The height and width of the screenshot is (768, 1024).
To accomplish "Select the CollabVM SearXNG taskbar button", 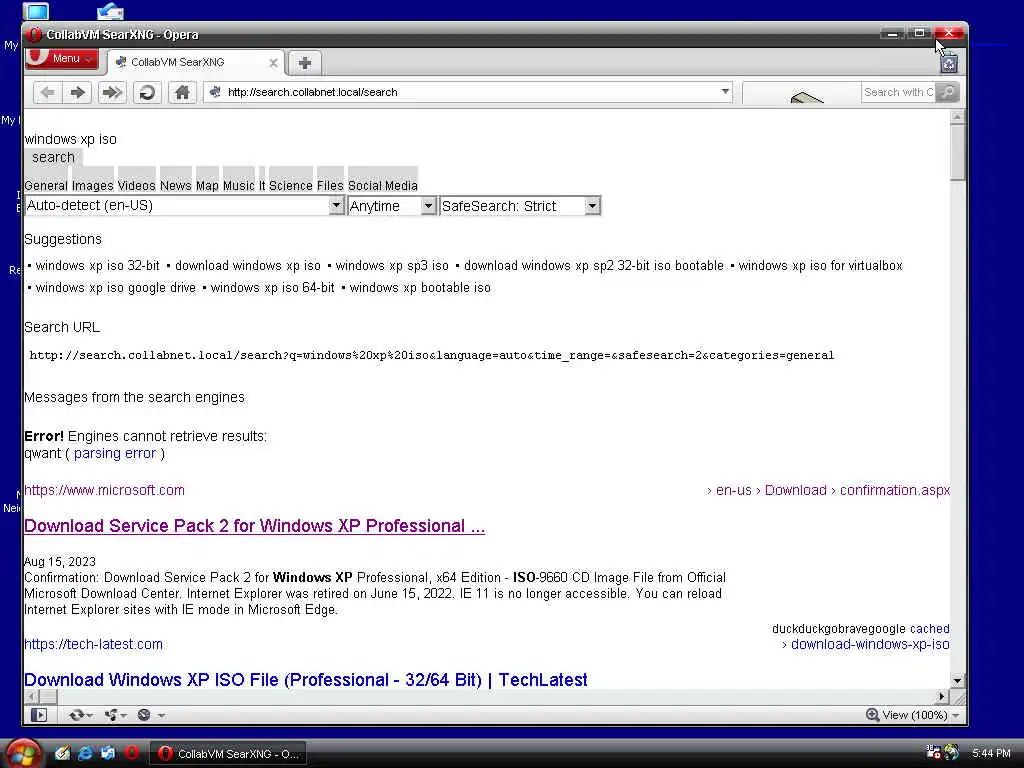I will coord(229,754).
